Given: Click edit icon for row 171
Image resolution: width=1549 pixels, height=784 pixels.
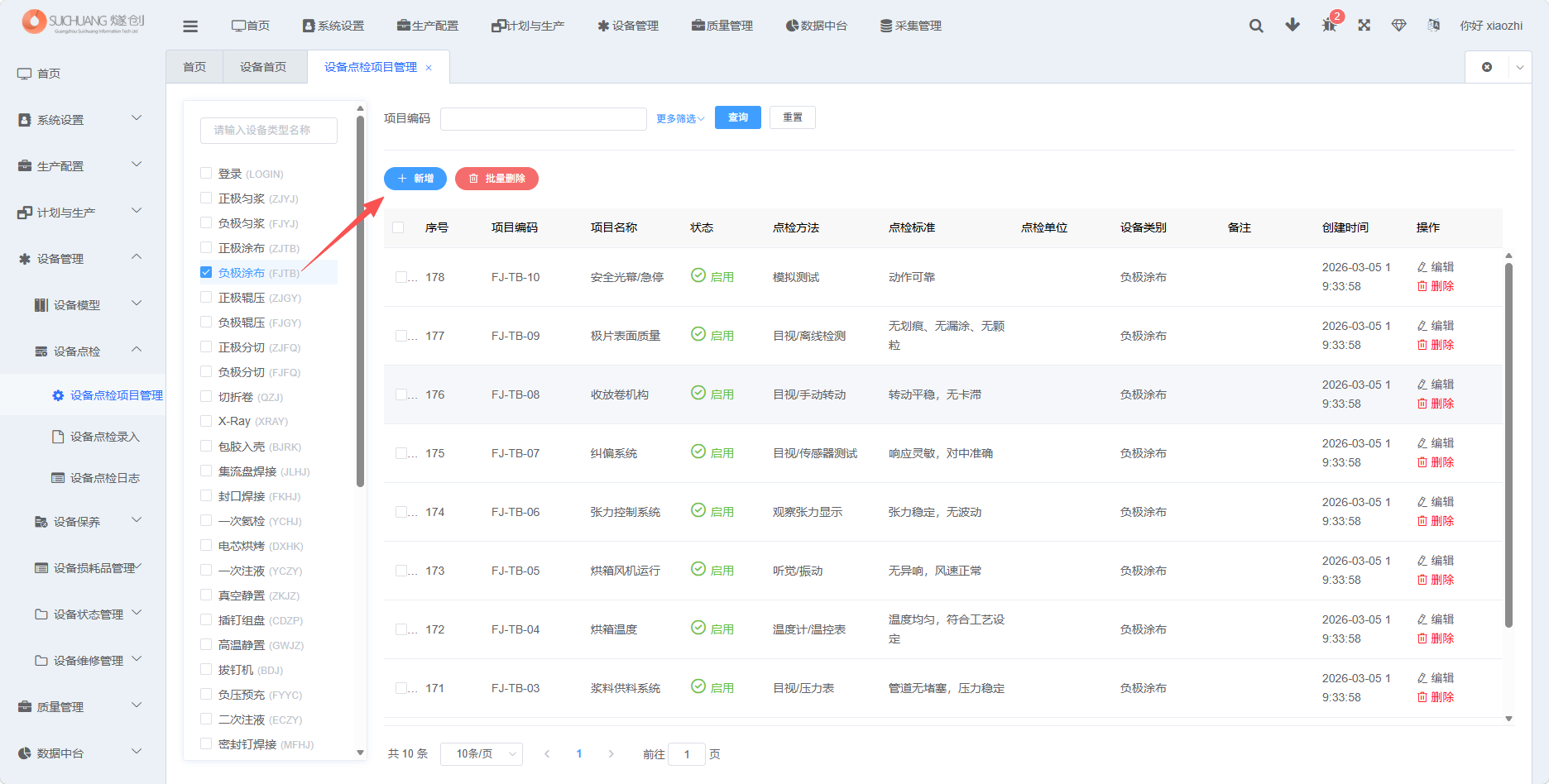Looking at the screenshot, I should (x=1422, y=678).
